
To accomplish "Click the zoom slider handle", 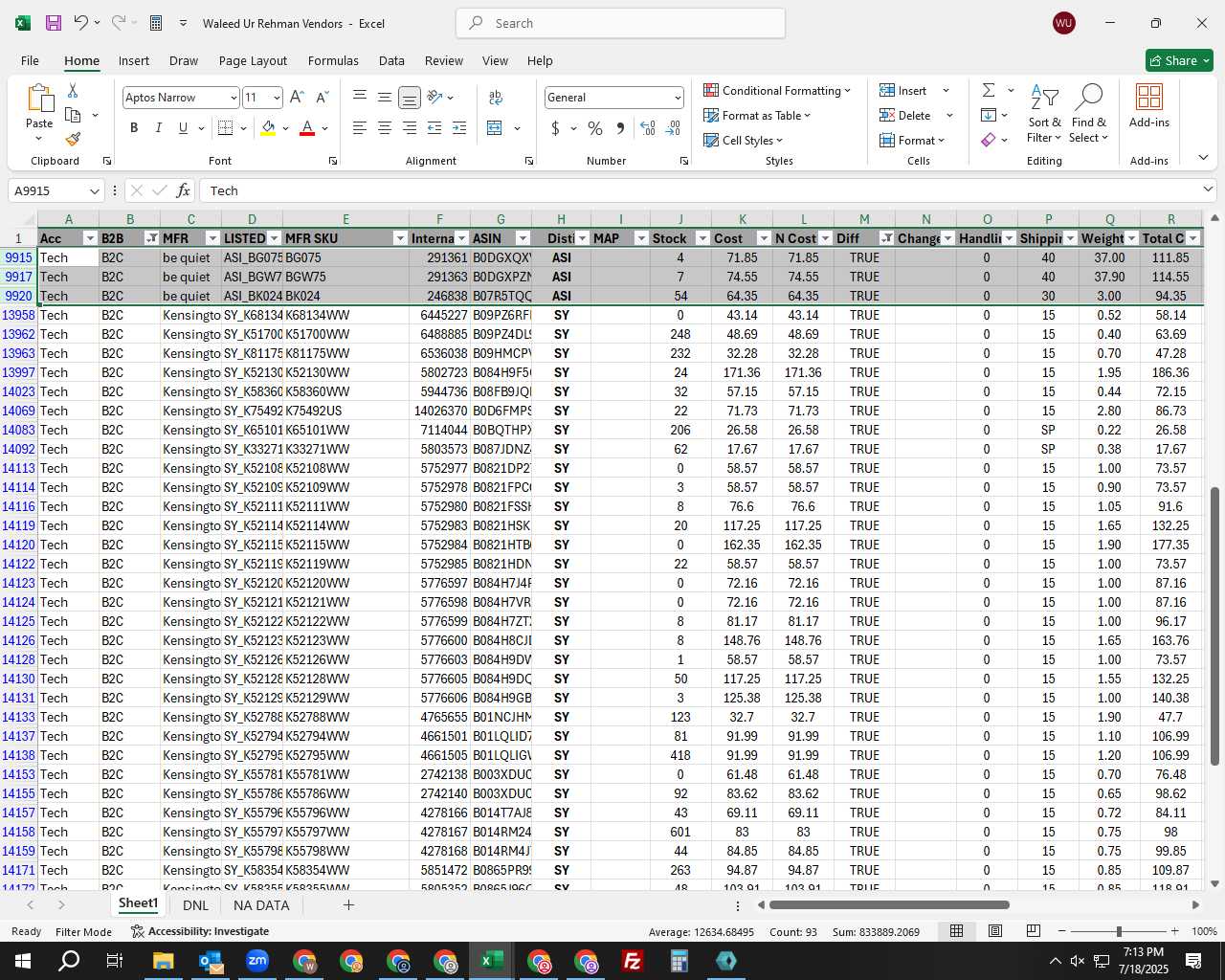I will click(x=1118, y=931).
